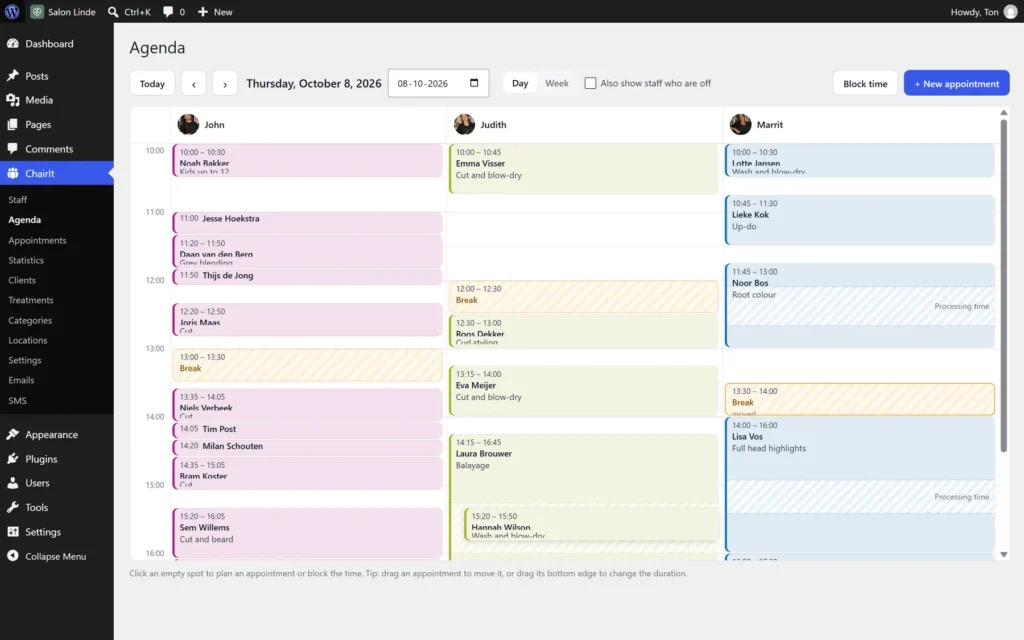
Task: Click the date input field 08-10-2026
Action: click(438, 83)
